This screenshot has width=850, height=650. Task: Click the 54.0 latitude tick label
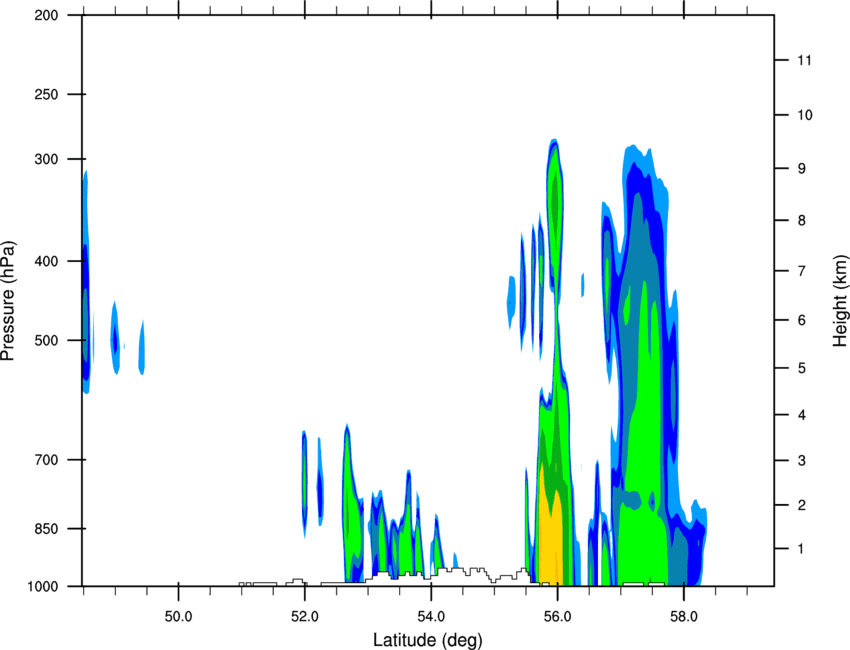tap(431, 617)
